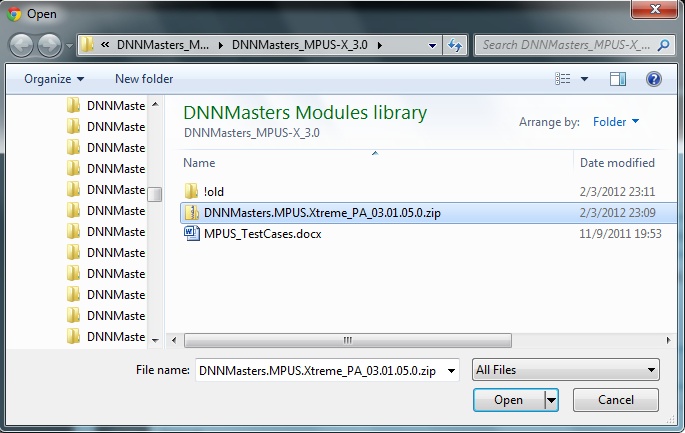This screenshot has height=433, width=685.
Task: Click the Refresh button in address bar
Action: tap(455, 45)
